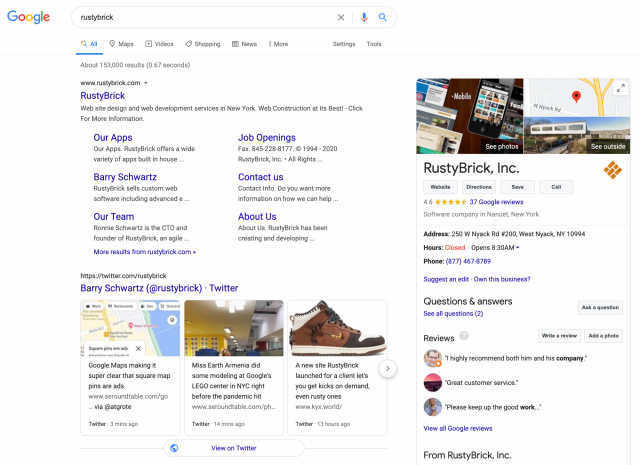Viewport: 640px width, 465px height.
Task: Start voice search with microphone icon
Action: point(364,17)
